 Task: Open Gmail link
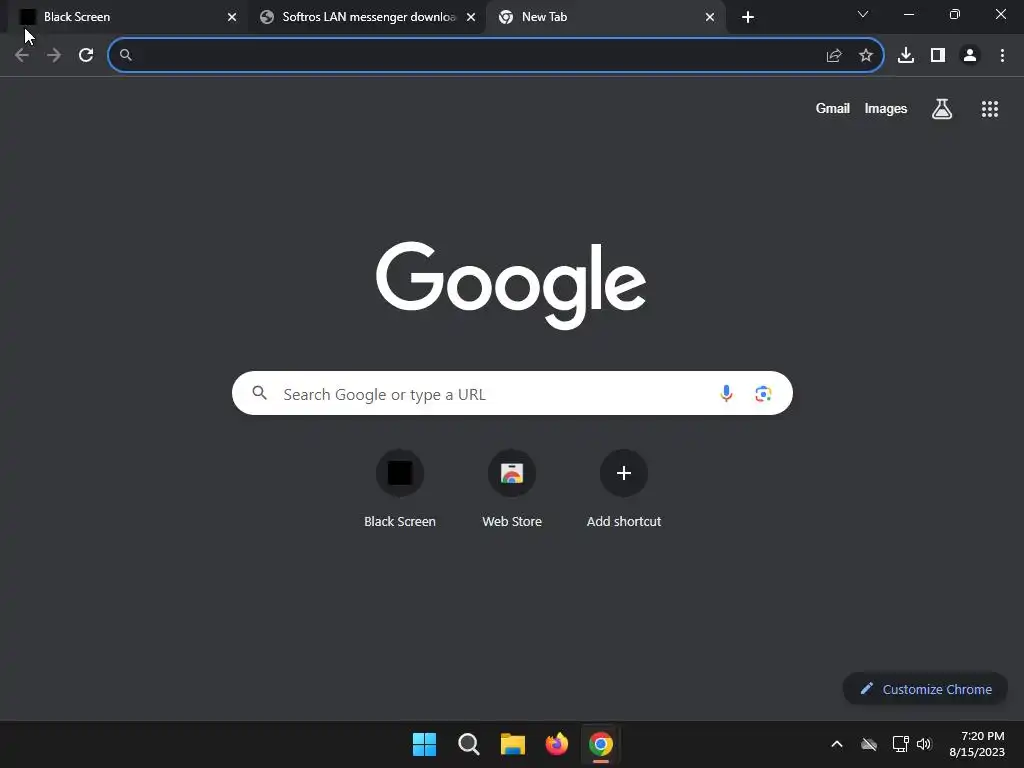(833, 108)
